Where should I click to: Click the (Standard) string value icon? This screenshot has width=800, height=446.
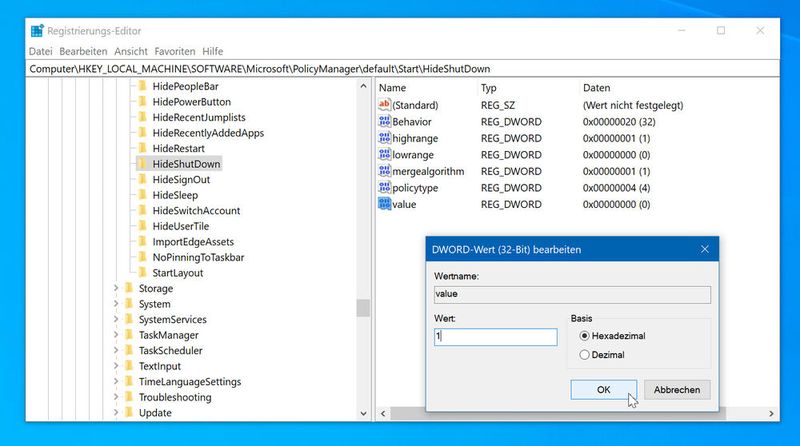(384, 105)
